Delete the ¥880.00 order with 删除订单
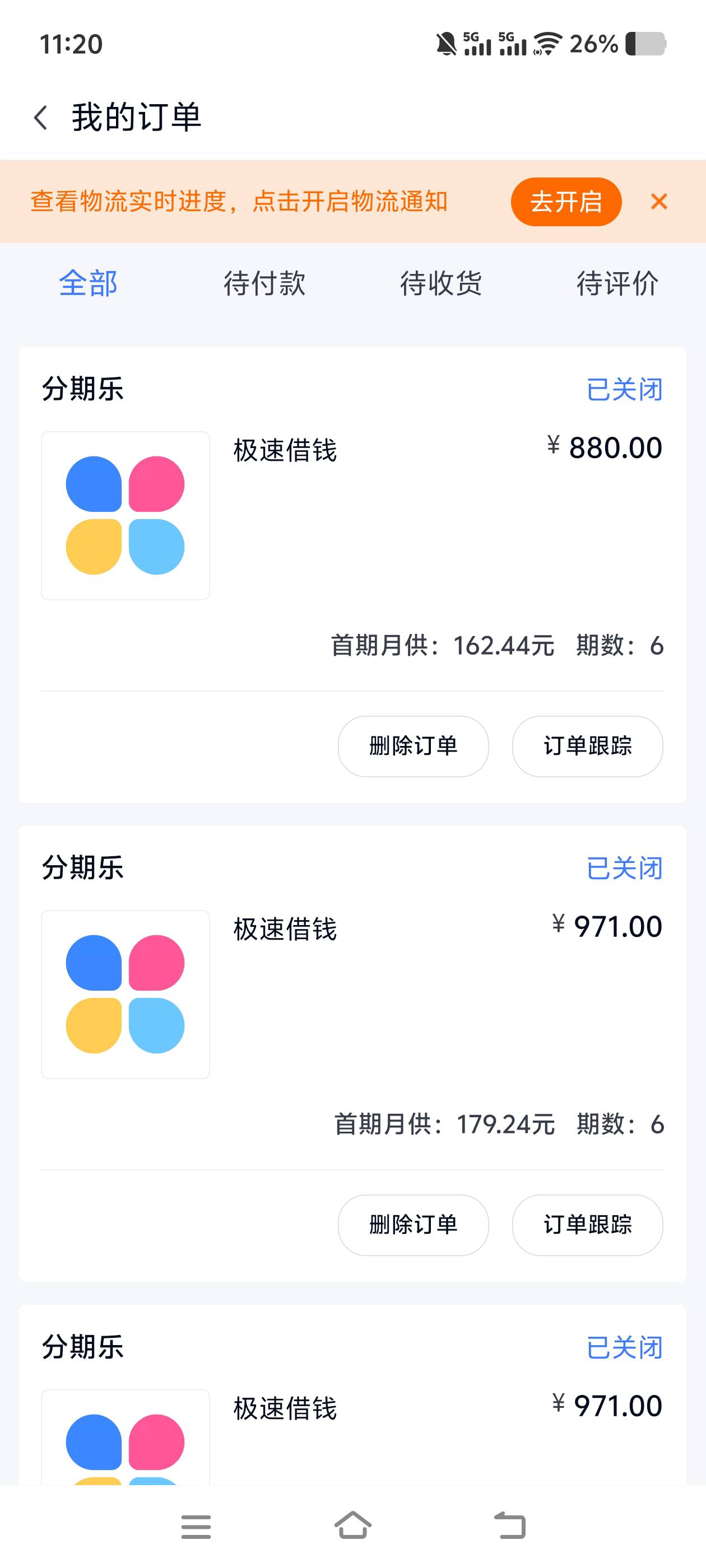706x1568 pixels. pyautogui.click(x=414, y=746)
